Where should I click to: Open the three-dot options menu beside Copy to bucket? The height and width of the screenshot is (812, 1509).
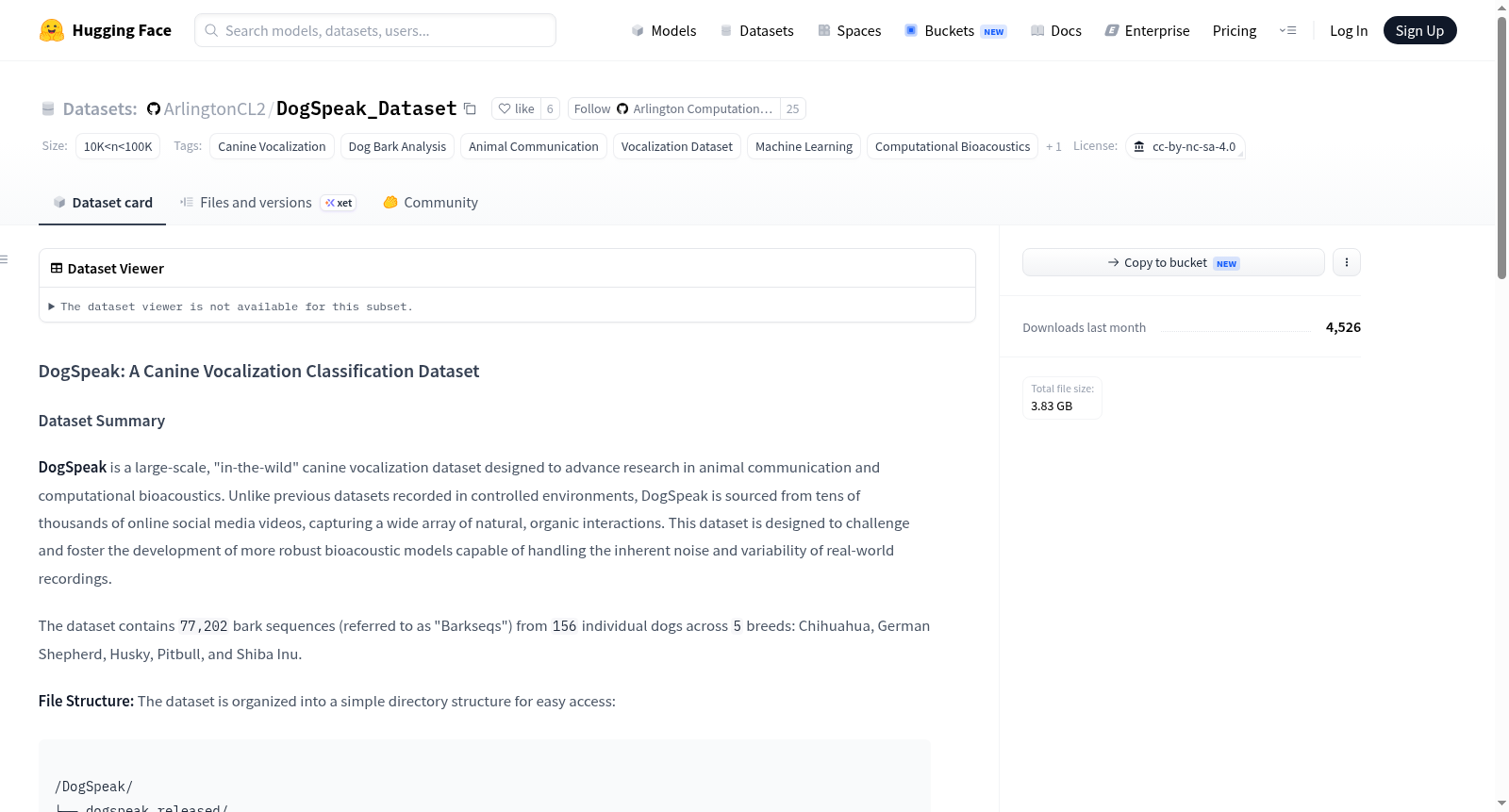pos(1347,262)
